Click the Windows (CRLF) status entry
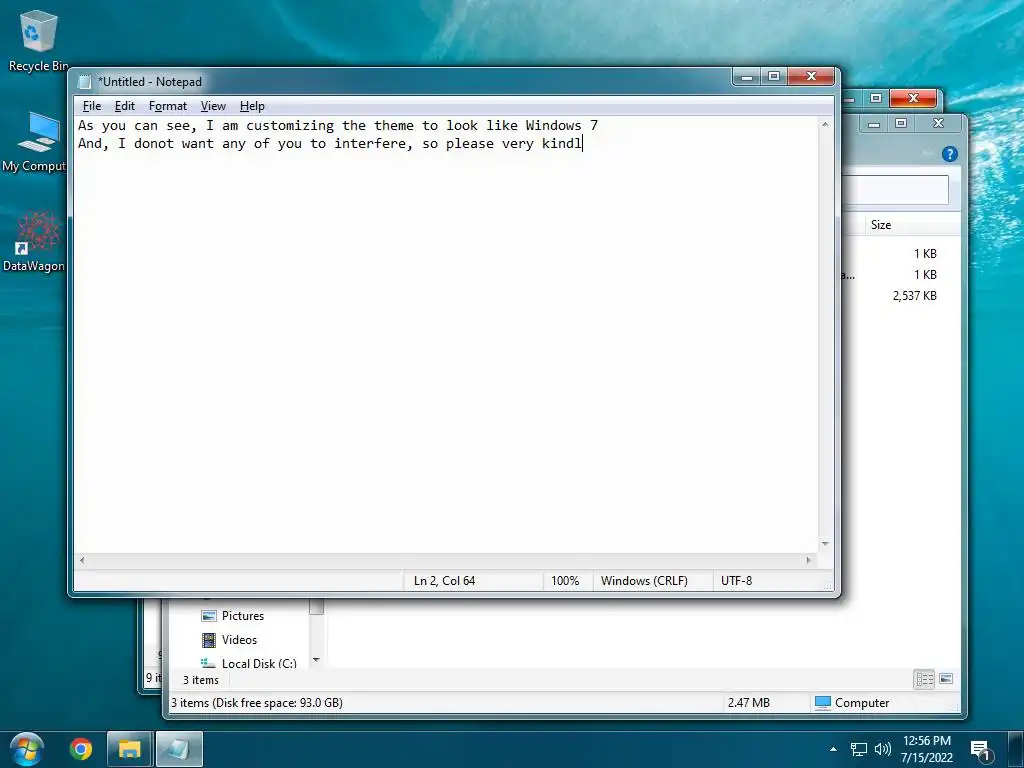The width and height of the screenshot is (1024, 768). (644, 581)
